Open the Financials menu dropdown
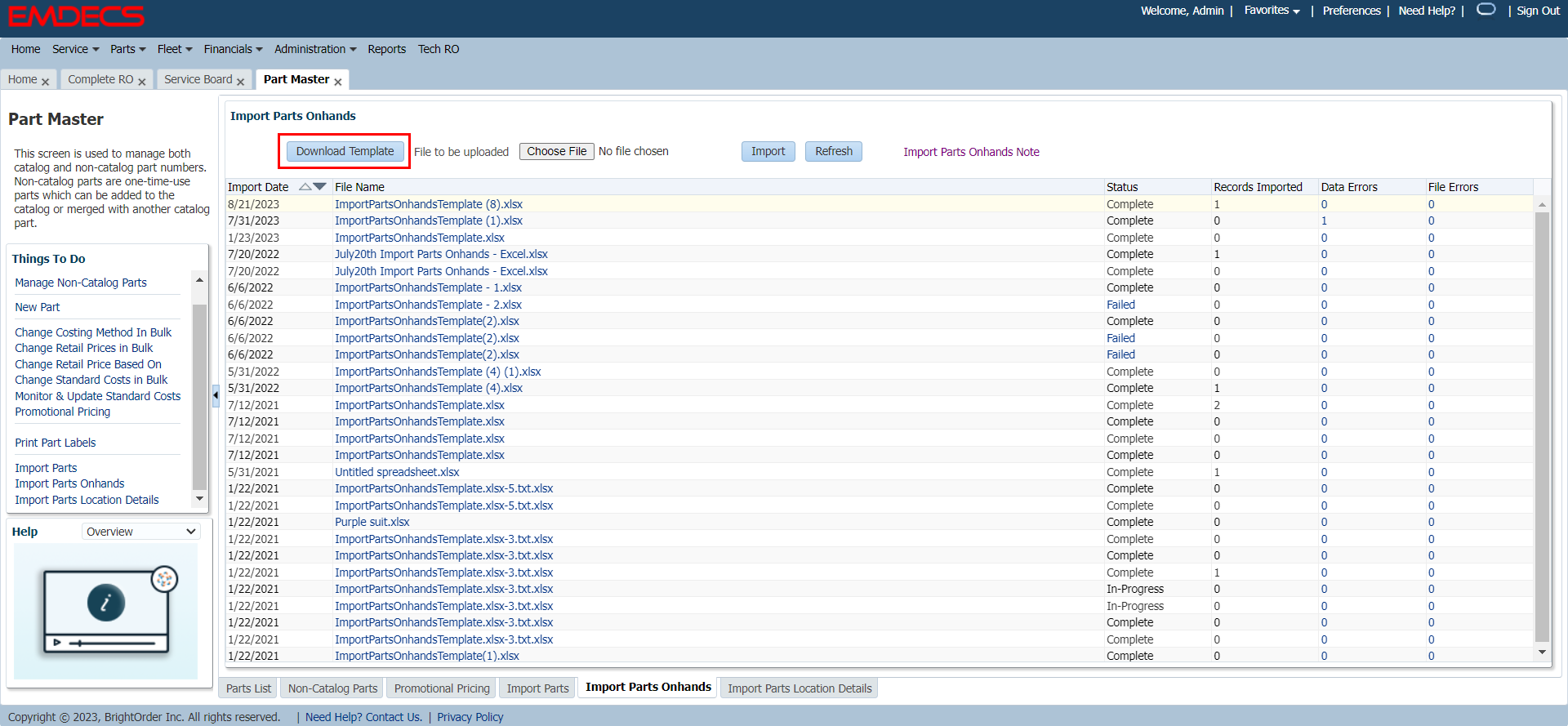Viewport: 1568px width, 726px height. point(233,49)
